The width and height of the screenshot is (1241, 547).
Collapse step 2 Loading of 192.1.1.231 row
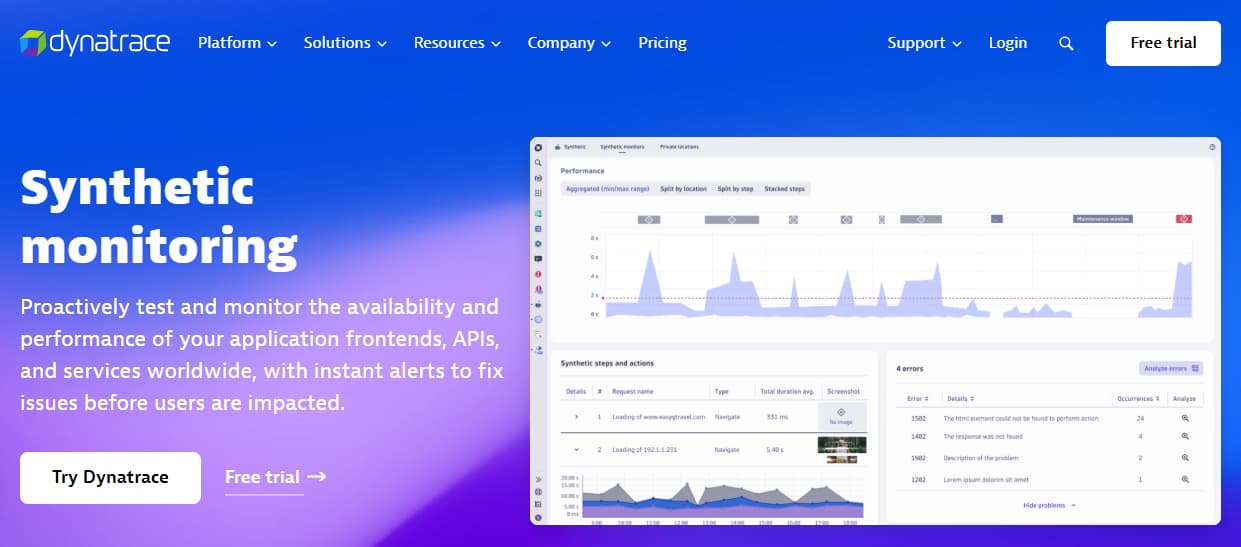click(576, 450)
